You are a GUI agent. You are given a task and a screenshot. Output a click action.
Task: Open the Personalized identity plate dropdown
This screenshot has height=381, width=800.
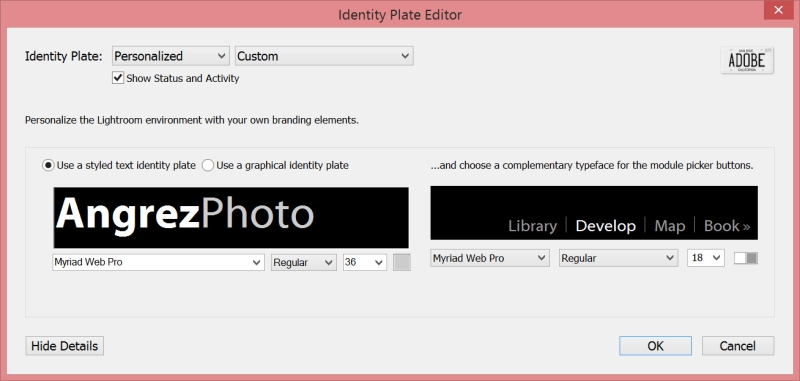170,56
